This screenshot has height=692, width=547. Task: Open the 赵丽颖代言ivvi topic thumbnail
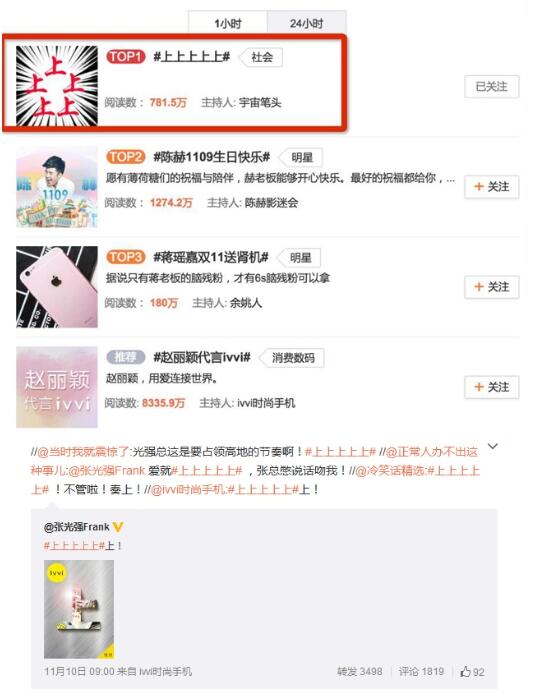[57, 387]
